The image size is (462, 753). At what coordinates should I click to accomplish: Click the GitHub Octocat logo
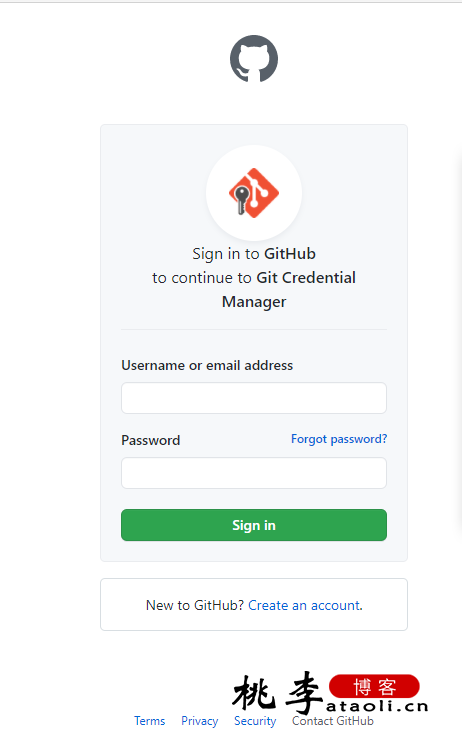(x=254, y=59)
